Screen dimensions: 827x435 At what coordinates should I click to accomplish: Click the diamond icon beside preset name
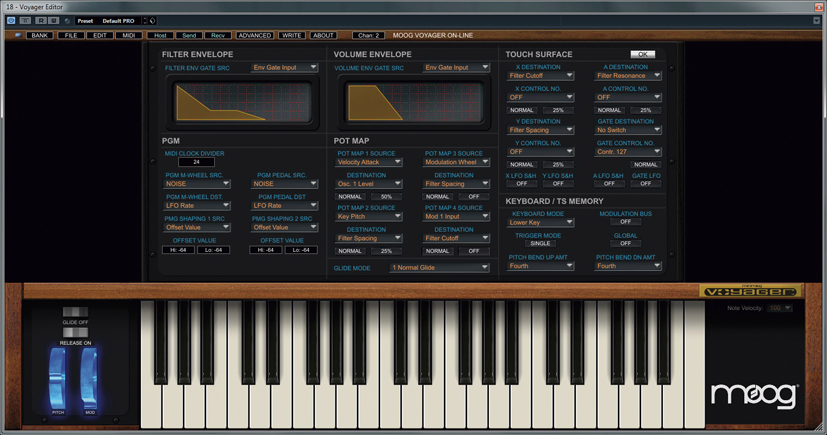tap(152, 21)
